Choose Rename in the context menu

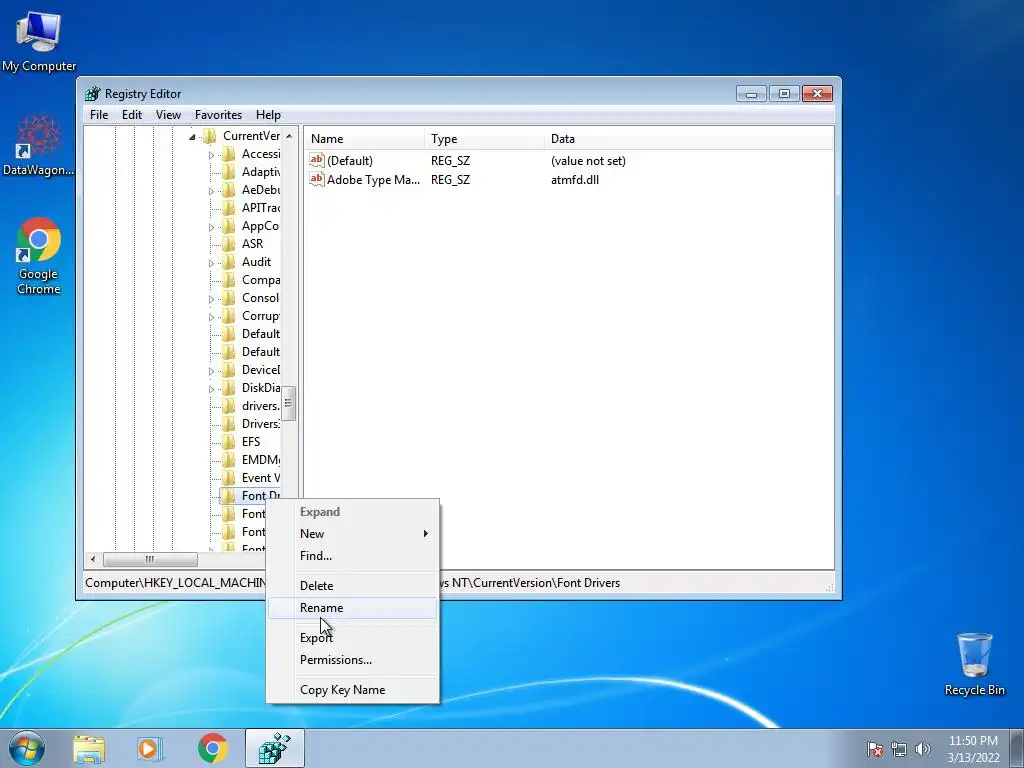(x=352, y=608)
